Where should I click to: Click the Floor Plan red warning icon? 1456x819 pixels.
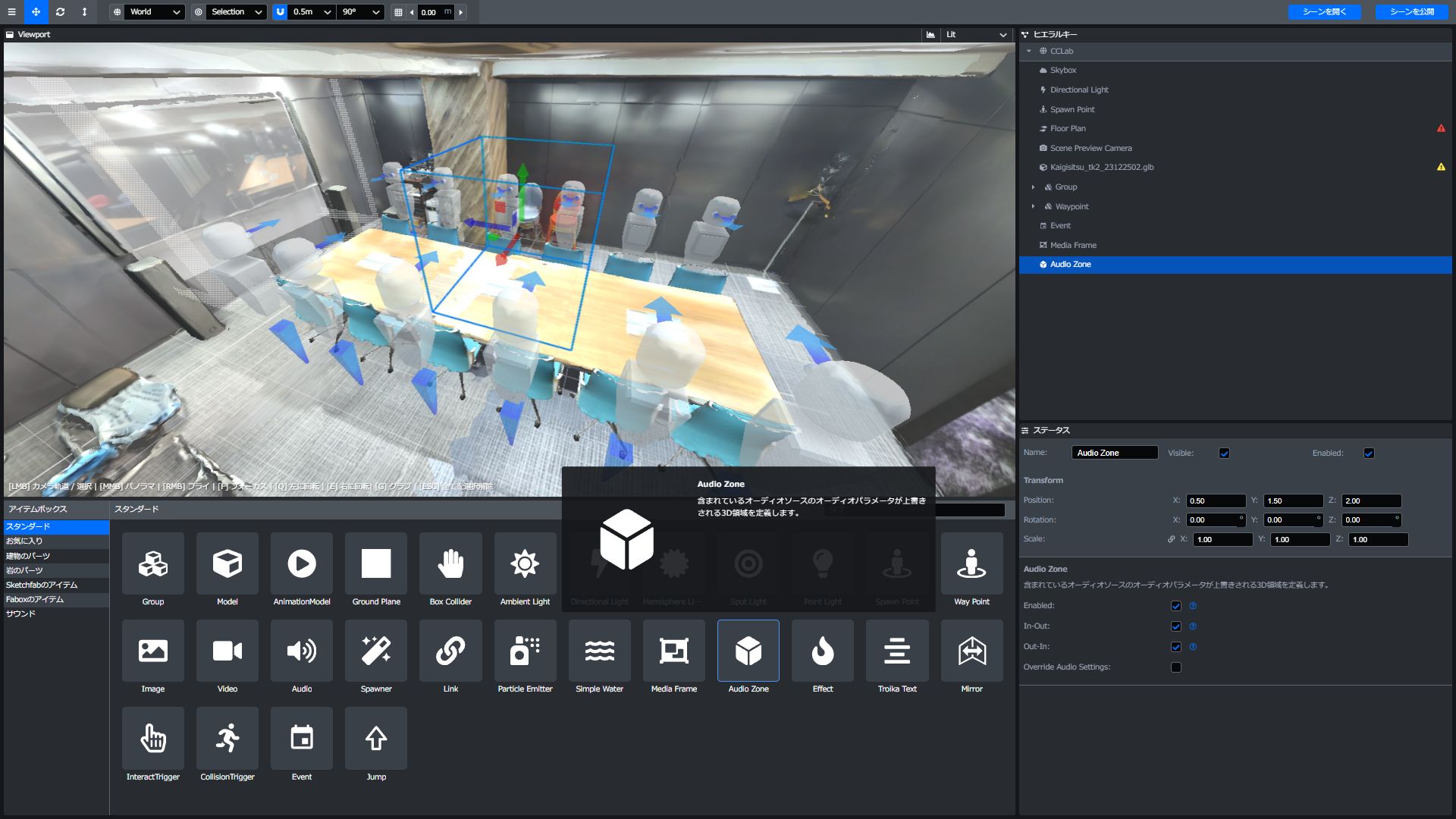coord(1441,128)
